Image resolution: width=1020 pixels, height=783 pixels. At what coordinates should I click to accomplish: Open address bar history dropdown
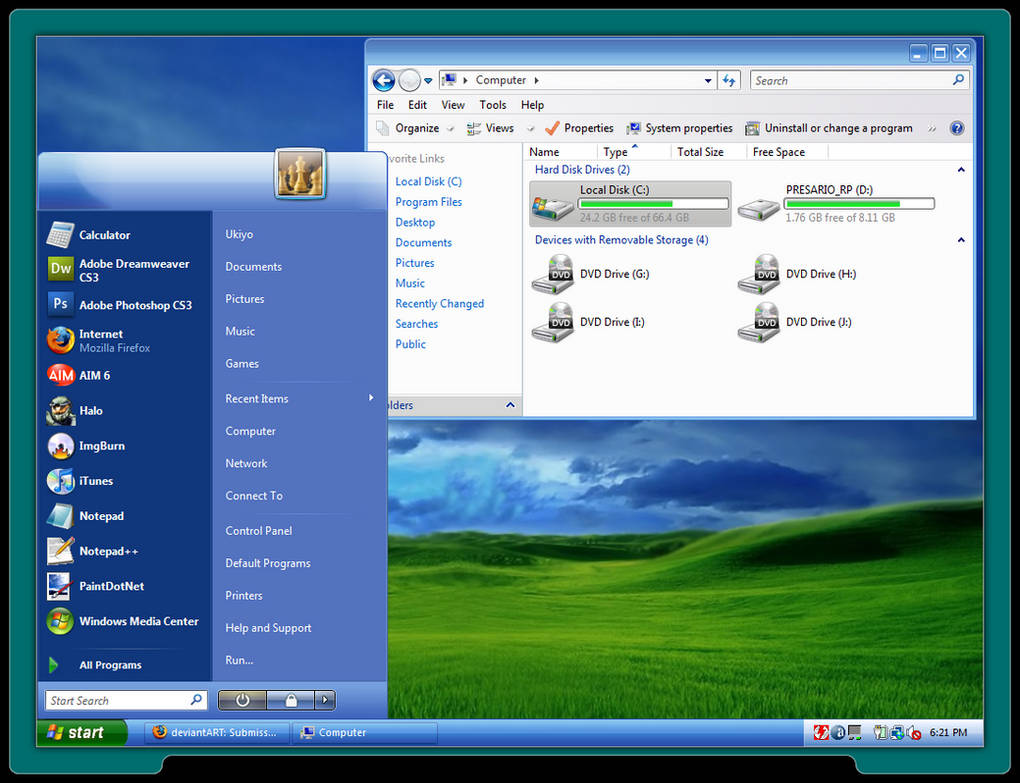(x=708, y=81)
